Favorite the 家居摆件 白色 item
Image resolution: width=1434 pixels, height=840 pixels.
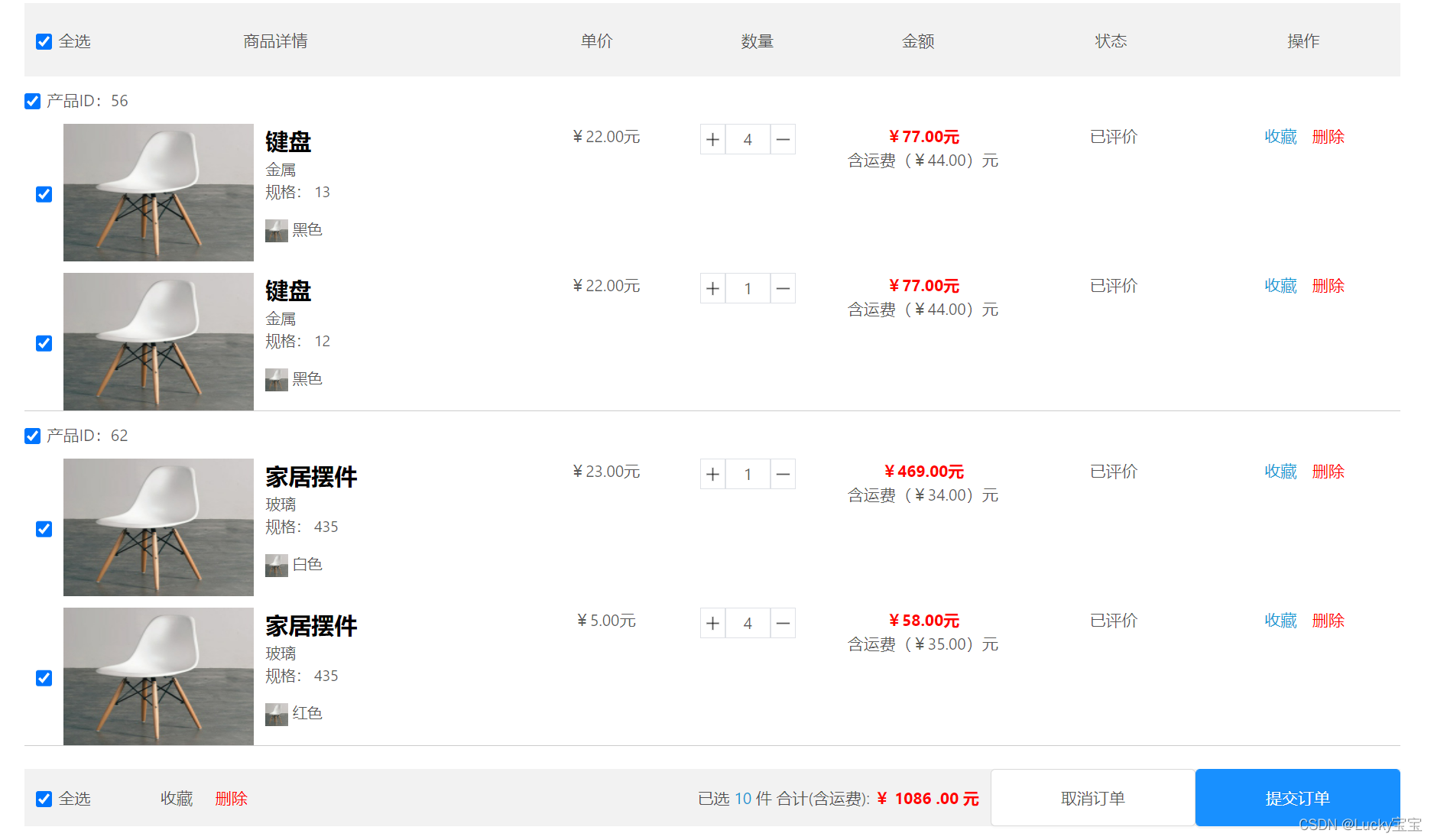coord(1280,472)
